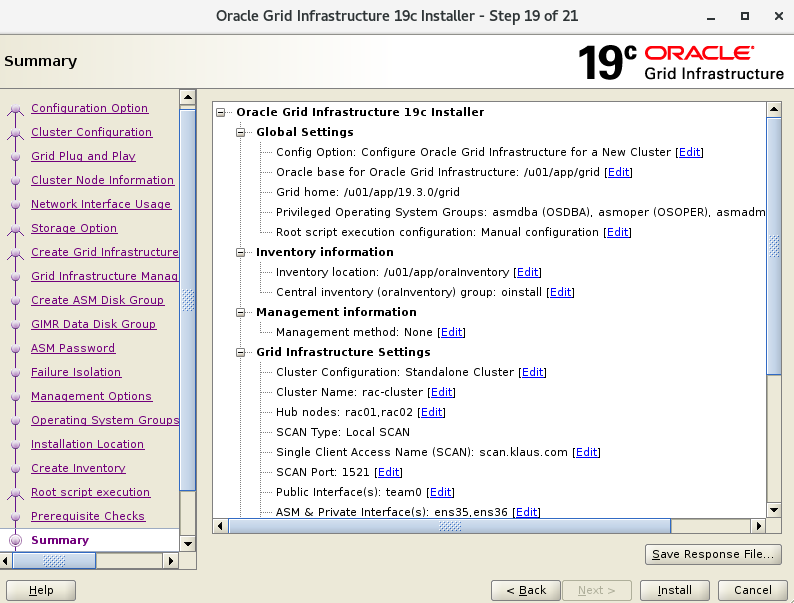Open the Help button
The width and height of the screenshot is (794, 603).
click(41, 590)
